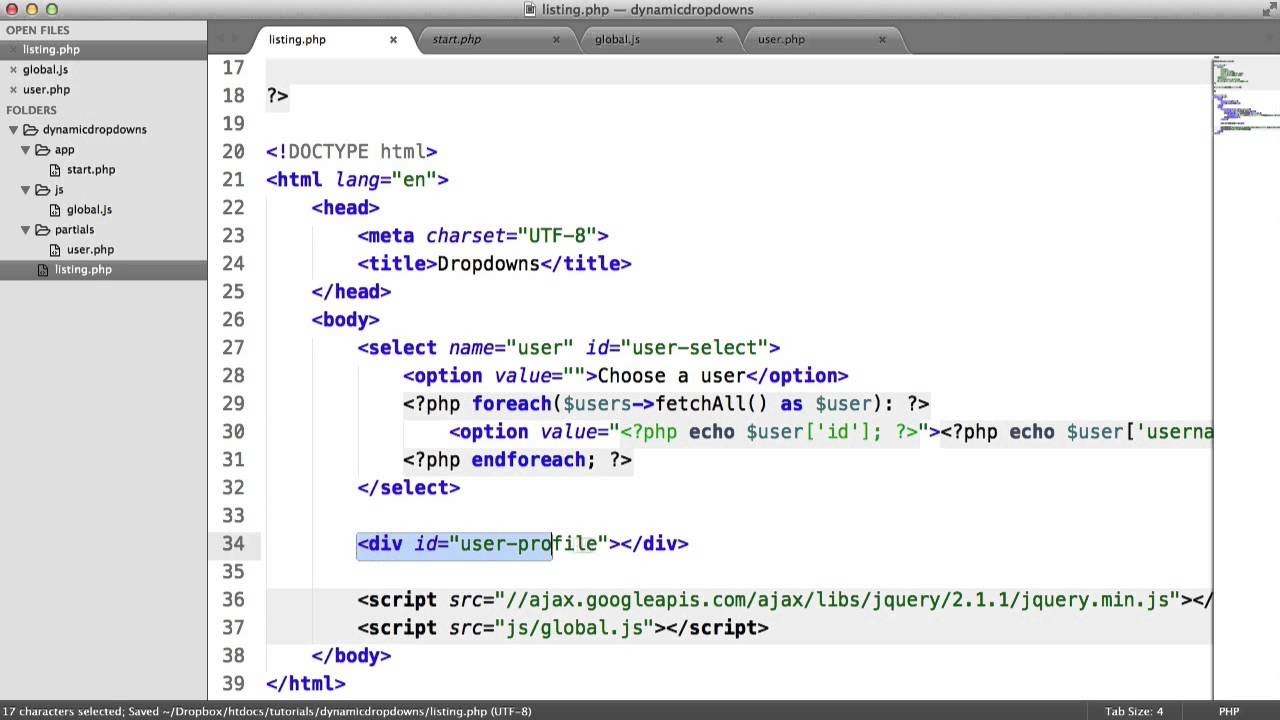
Task: Collapse the app folder
Action: (25, 150)
